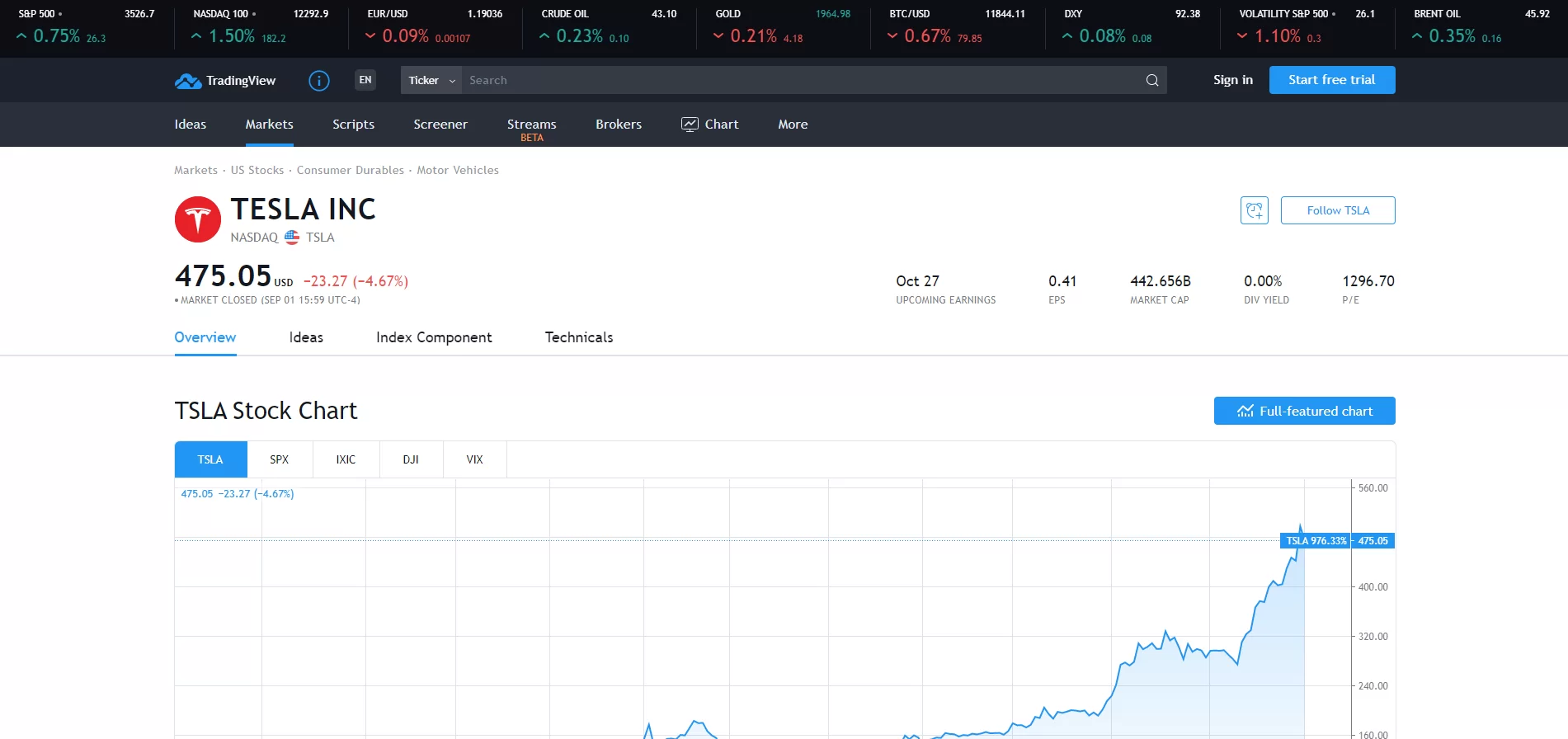Screen dimensions: 1568x739
Task: Open the More menu
Action: pyautogui.click(x=793, y=125)
